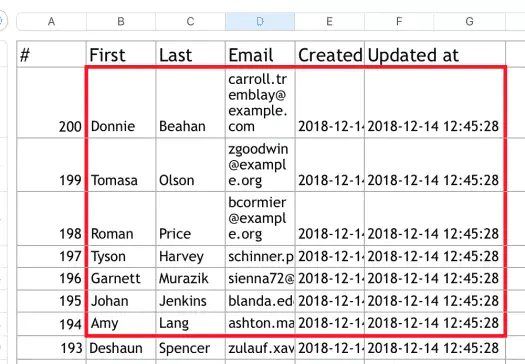The height and width of the screenshot is (364, 525).
Task: Select column E header
Action: [329, 21]
